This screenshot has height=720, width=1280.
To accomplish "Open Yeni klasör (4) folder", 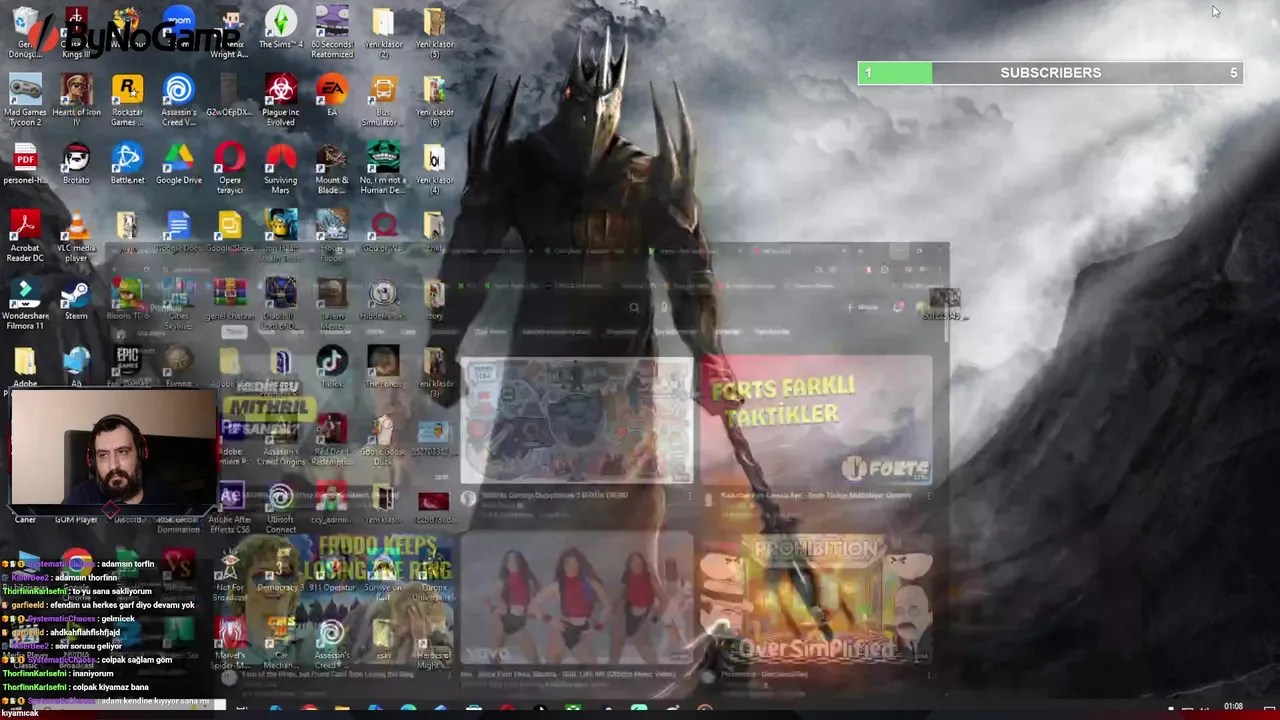I will pos(434,168).
